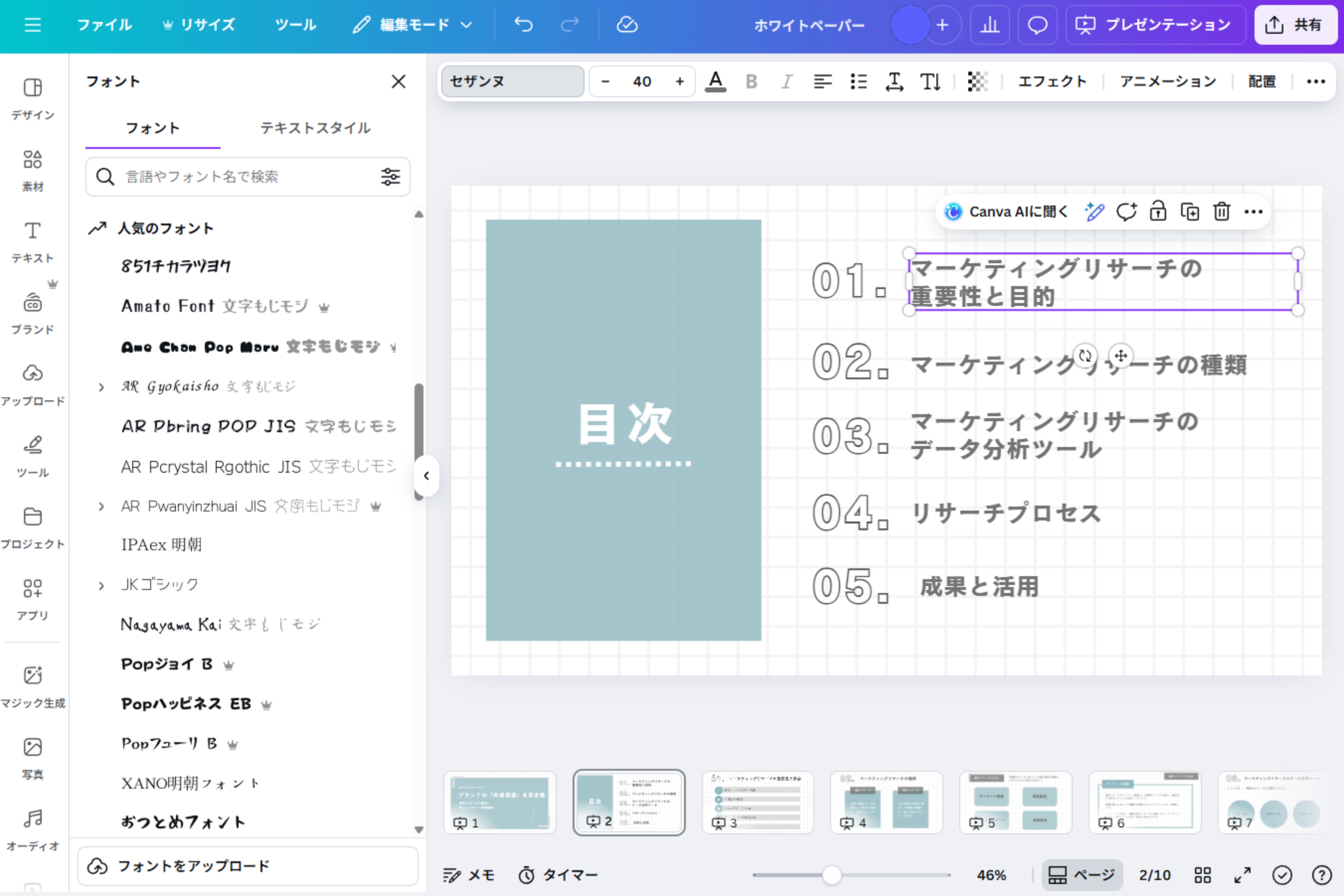1344x896 pixels.
Task: Open 編集モード dropdown
Action: [x=412, y=25]
